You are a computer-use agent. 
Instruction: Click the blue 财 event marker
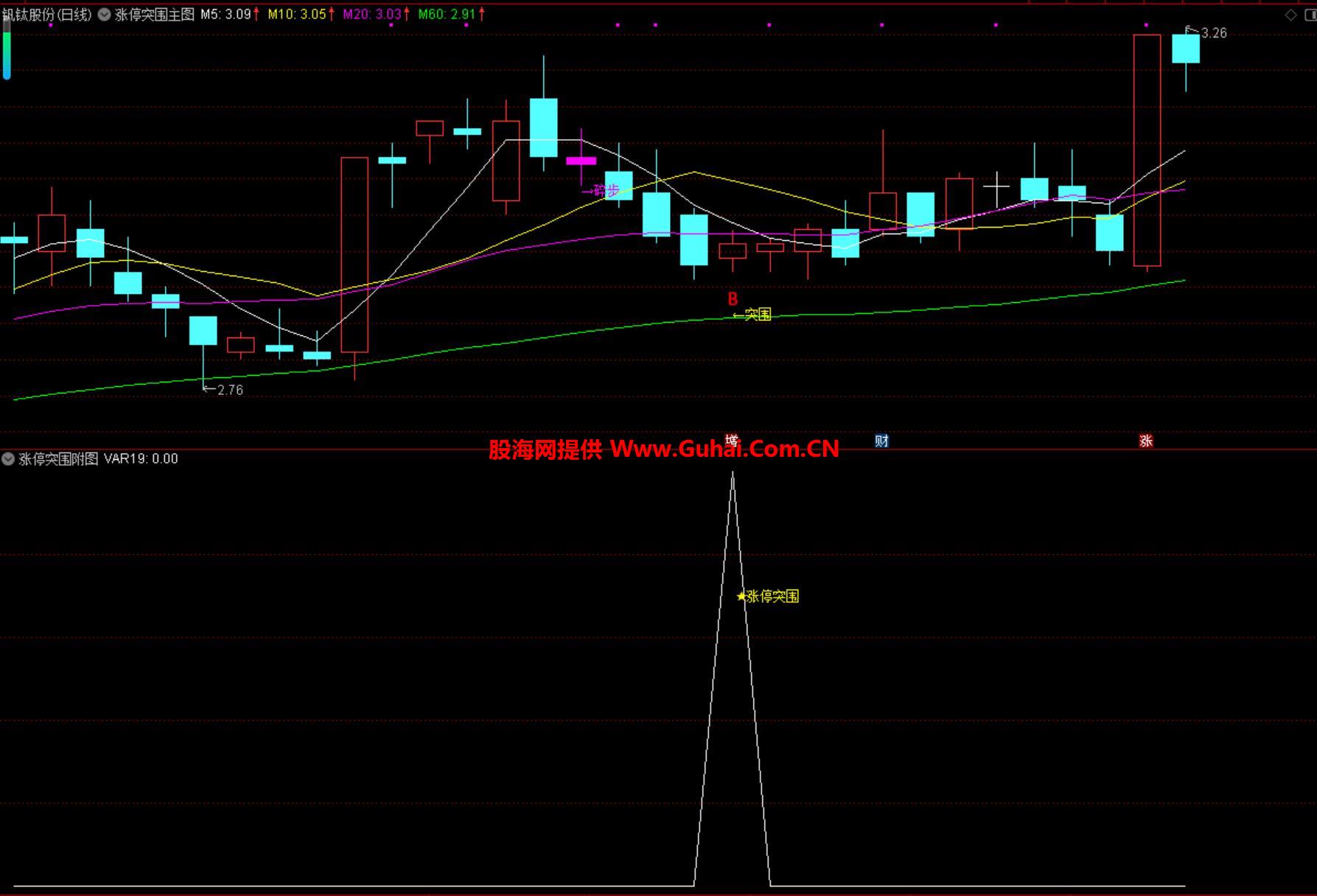tap(881, 441)
